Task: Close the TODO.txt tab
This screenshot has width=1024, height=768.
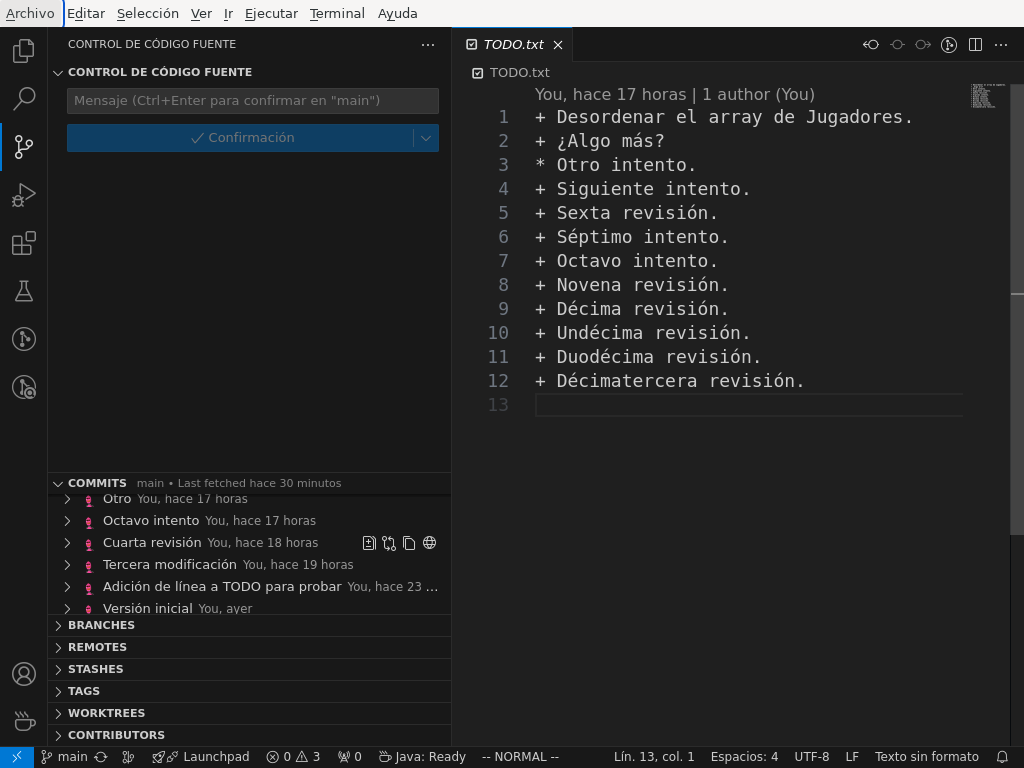Action: (558, 44)
